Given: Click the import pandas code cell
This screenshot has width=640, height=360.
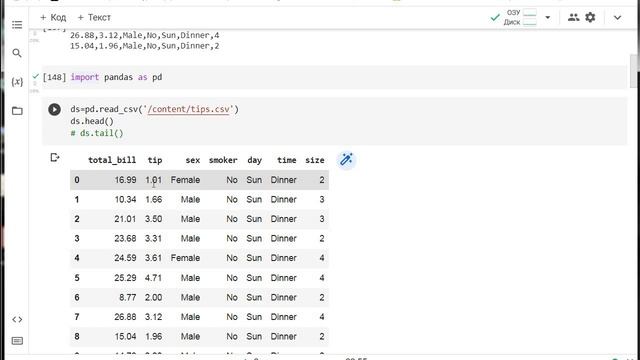Looking at the screenshot, I should [335, 77].
